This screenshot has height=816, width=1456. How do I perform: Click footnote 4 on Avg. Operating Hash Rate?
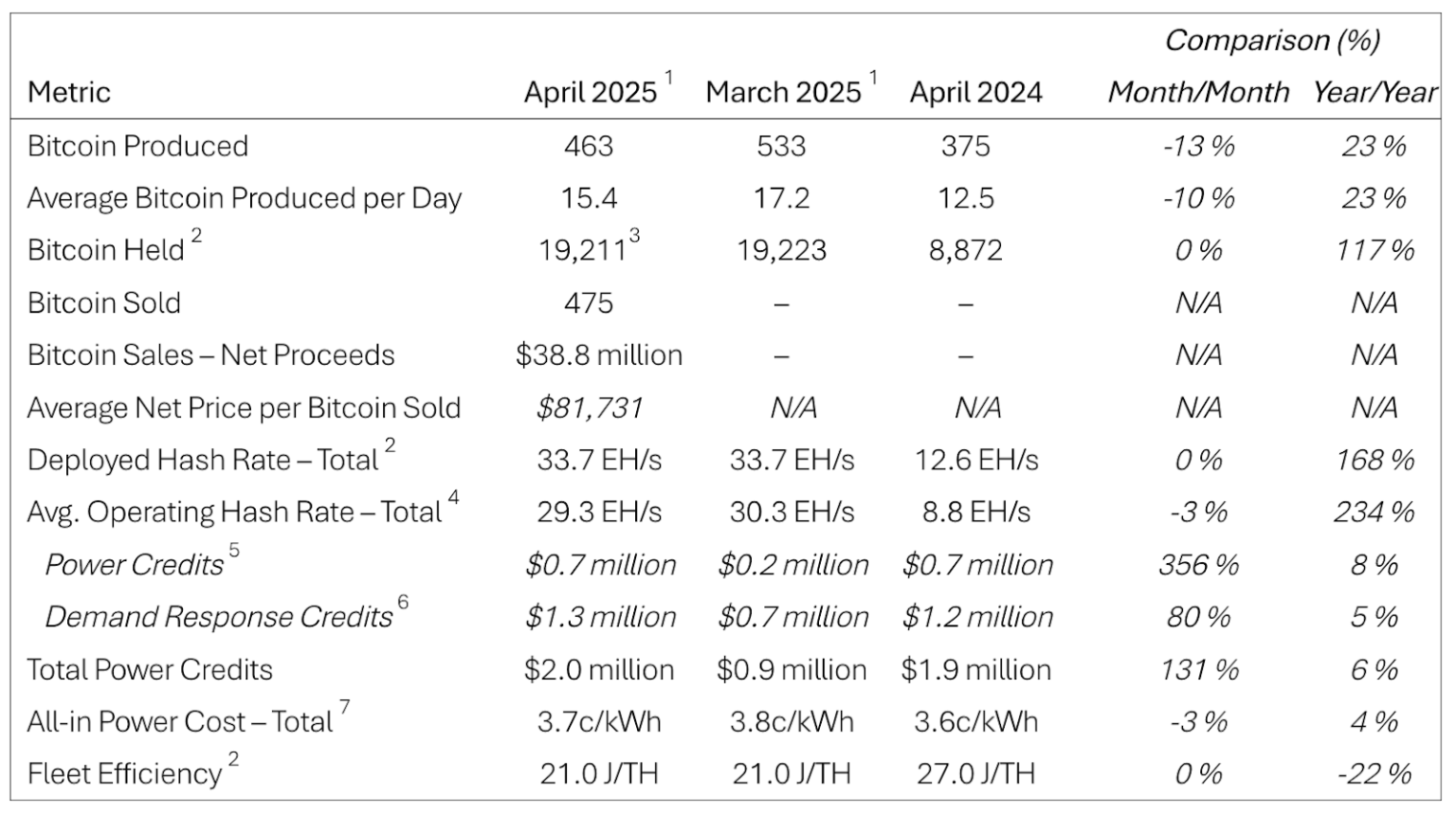454,498
